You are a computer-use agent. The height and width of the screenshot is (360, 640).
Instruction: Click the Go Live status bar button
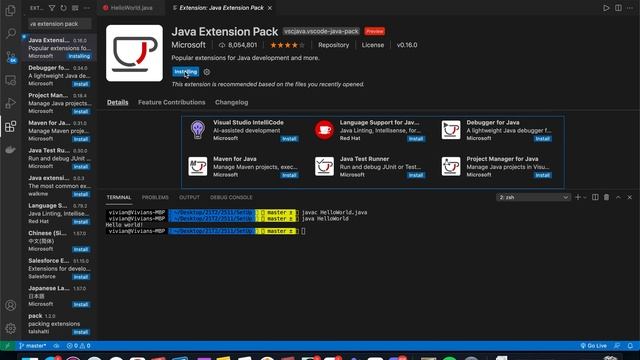click(593, 346)
